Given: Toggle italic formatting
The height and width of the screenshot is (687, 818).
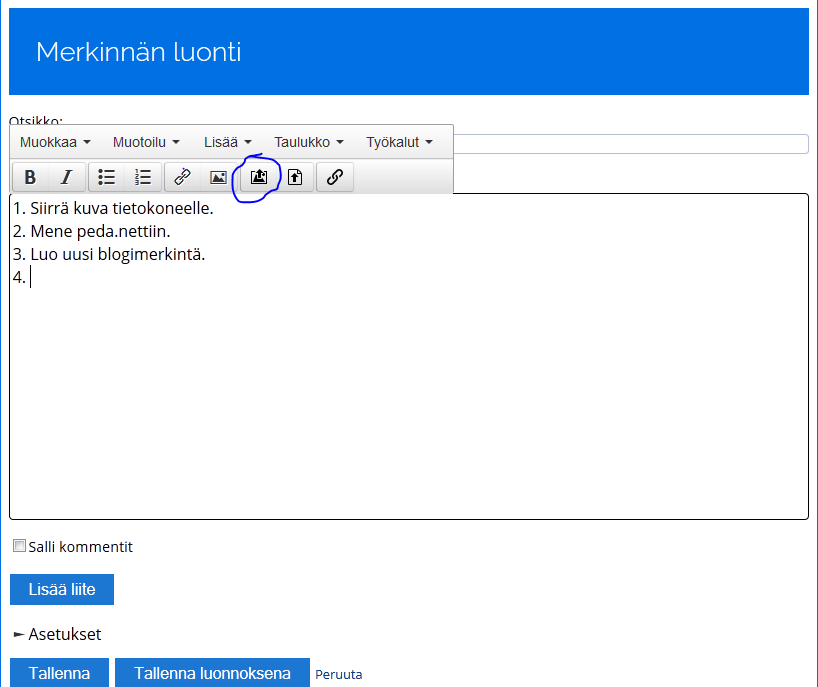Looking at the screenshot, I should (x=66, y=177).
